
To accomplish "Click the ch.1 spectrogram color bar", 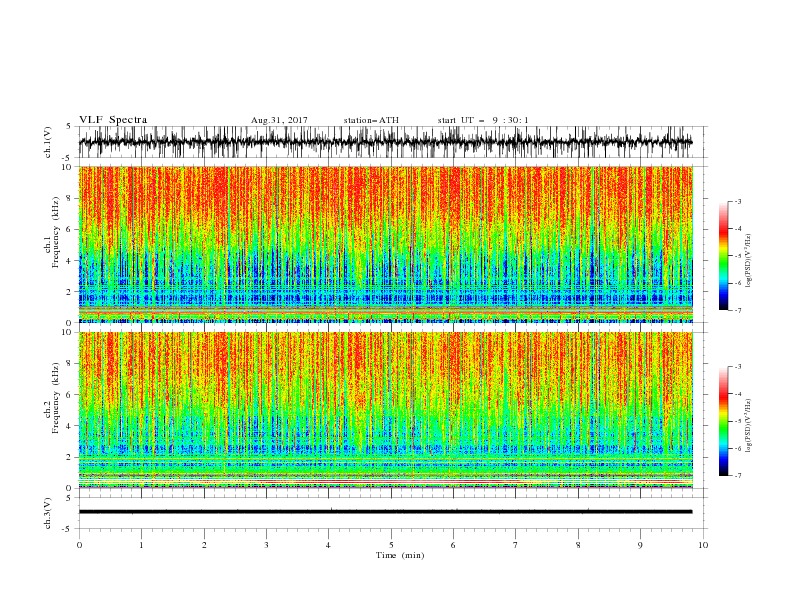I will click(723, 255).
